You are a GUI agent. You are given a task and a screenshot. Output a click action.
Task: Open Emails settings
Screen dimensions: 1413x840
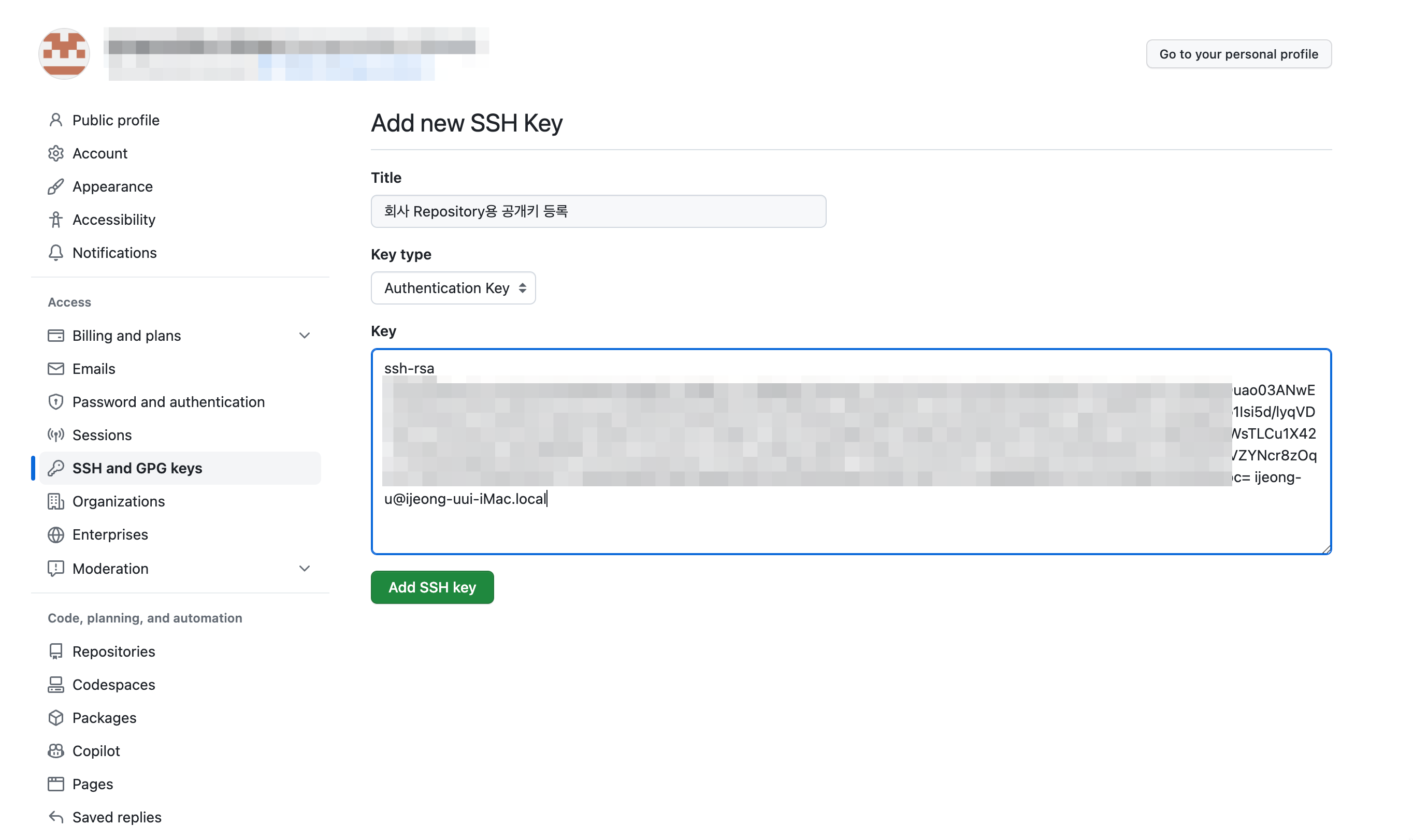tap(180, 369)
